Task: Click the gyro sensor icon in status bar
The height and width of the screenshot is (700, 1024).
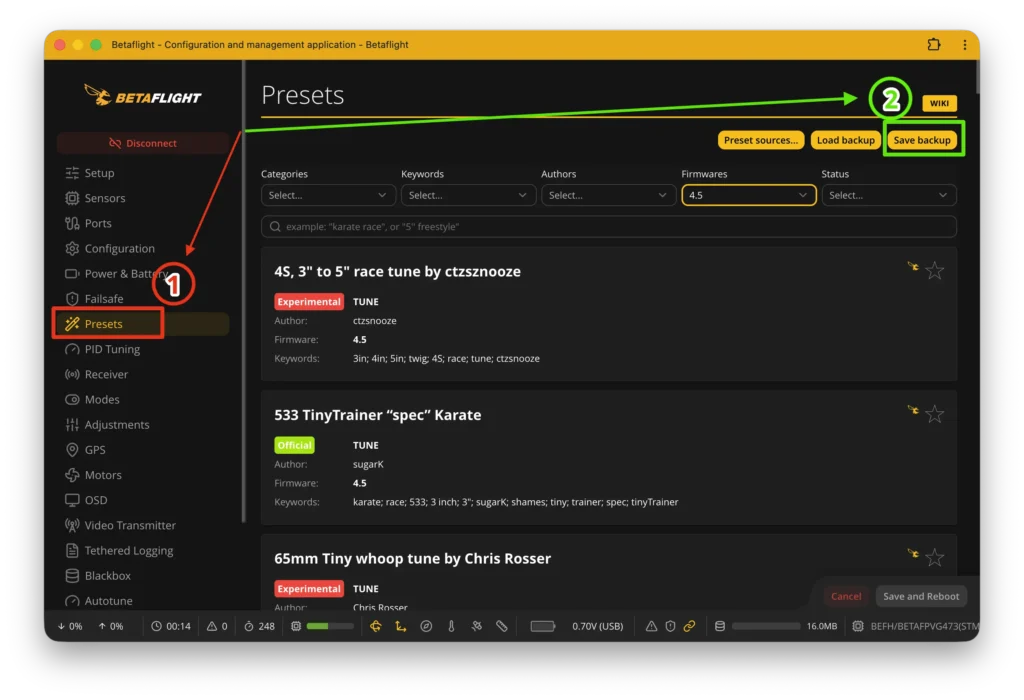Action: [376, 626]
